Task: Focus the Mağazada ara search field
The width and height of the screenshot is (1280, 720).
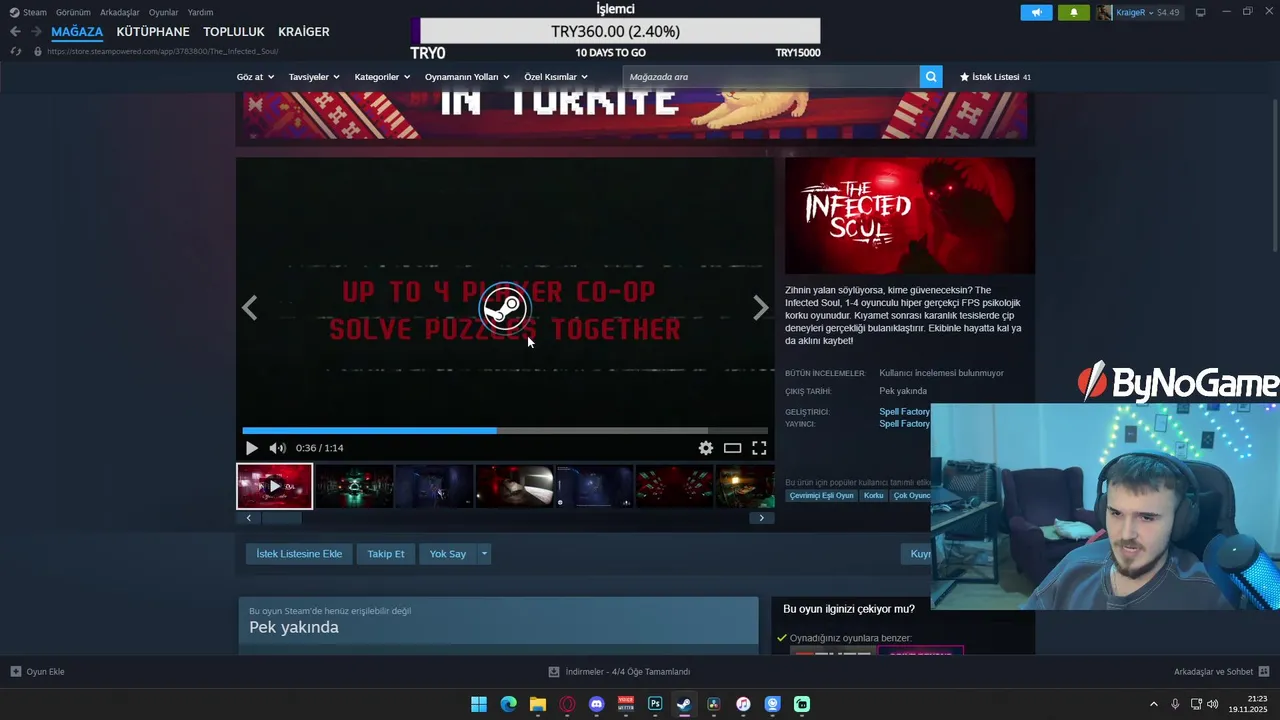Action: pyautogui.click(x=771, y=77)
